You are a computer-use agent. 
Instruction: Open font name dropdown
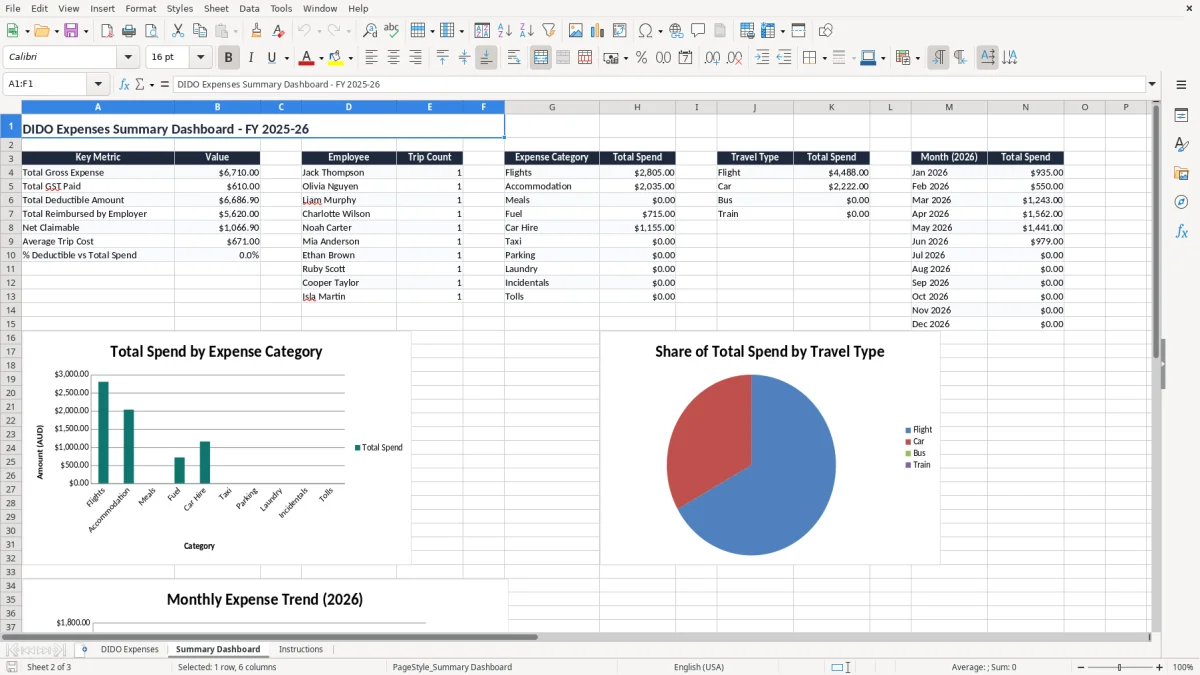pos(127,58)
